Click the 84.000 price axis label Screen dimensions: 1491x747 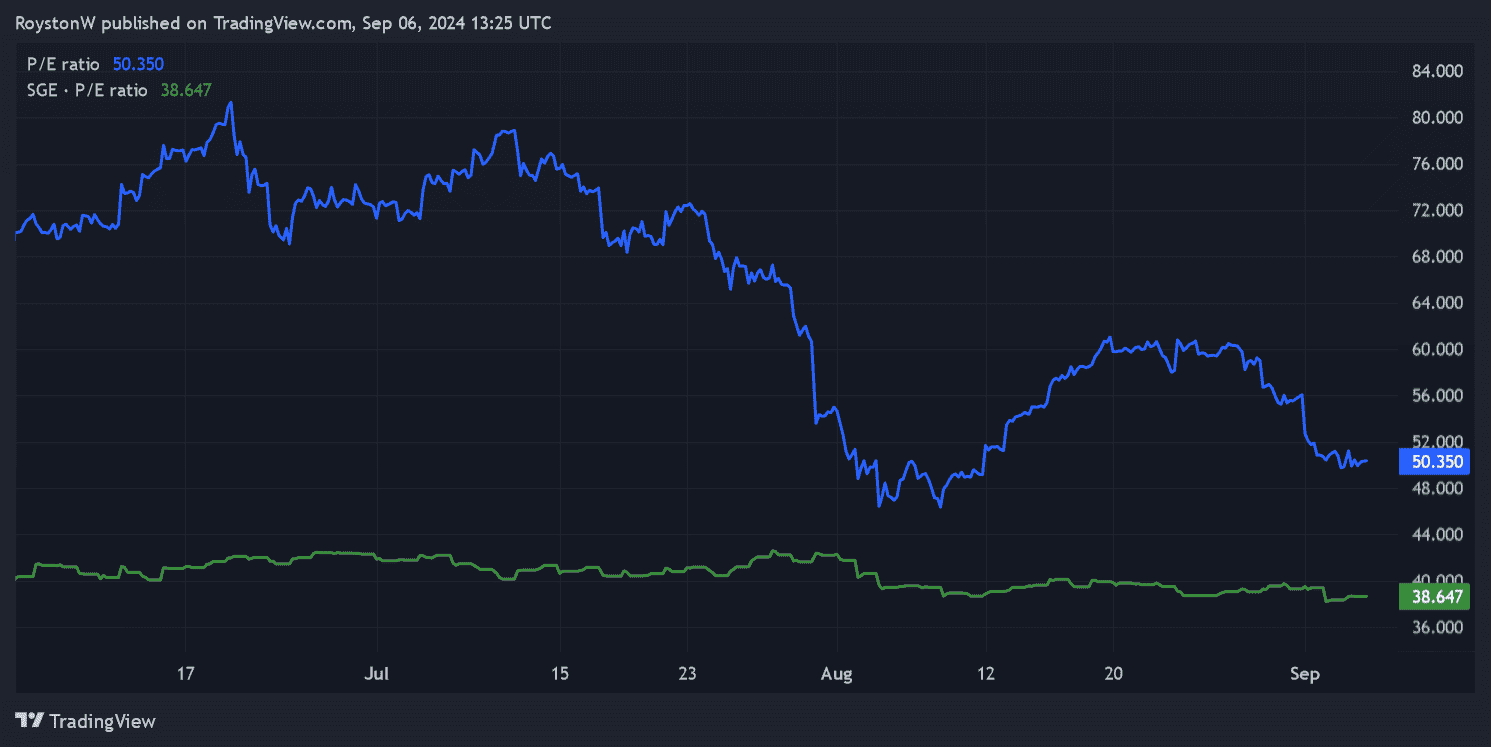(1437, 71)
